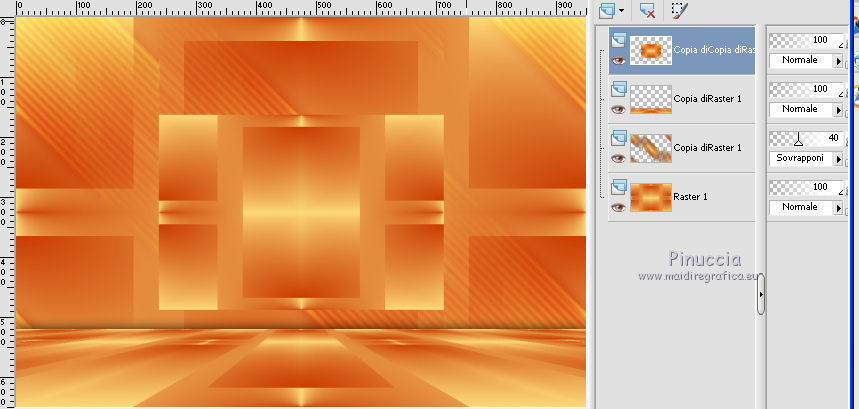Toggle visibility of the 40 opacity layer
The image size is (859, 409).
[619, 158]
